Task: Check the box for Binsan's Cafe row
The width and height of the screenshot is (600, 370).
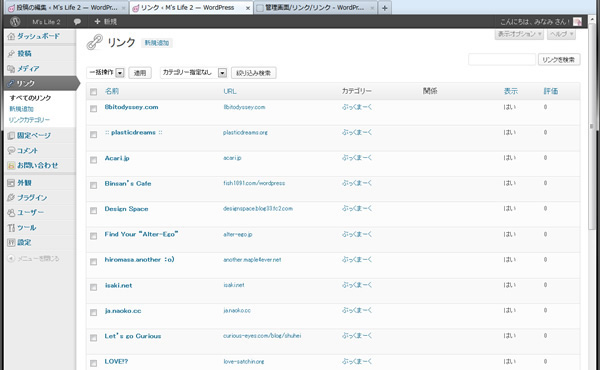Action: pos(93,185)
